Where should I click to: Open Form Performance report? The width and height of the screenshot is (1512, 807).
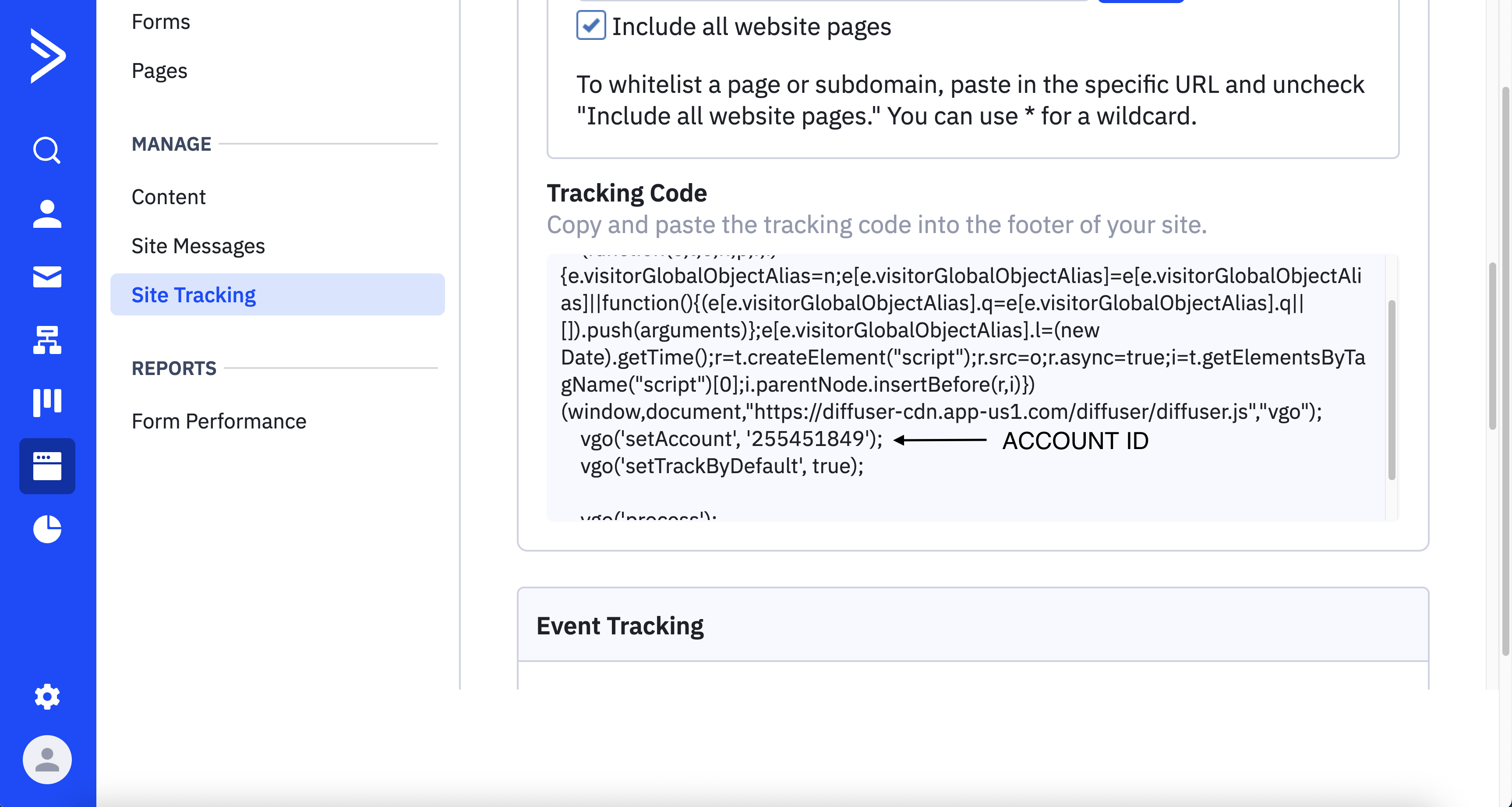(x=219, y=421)
